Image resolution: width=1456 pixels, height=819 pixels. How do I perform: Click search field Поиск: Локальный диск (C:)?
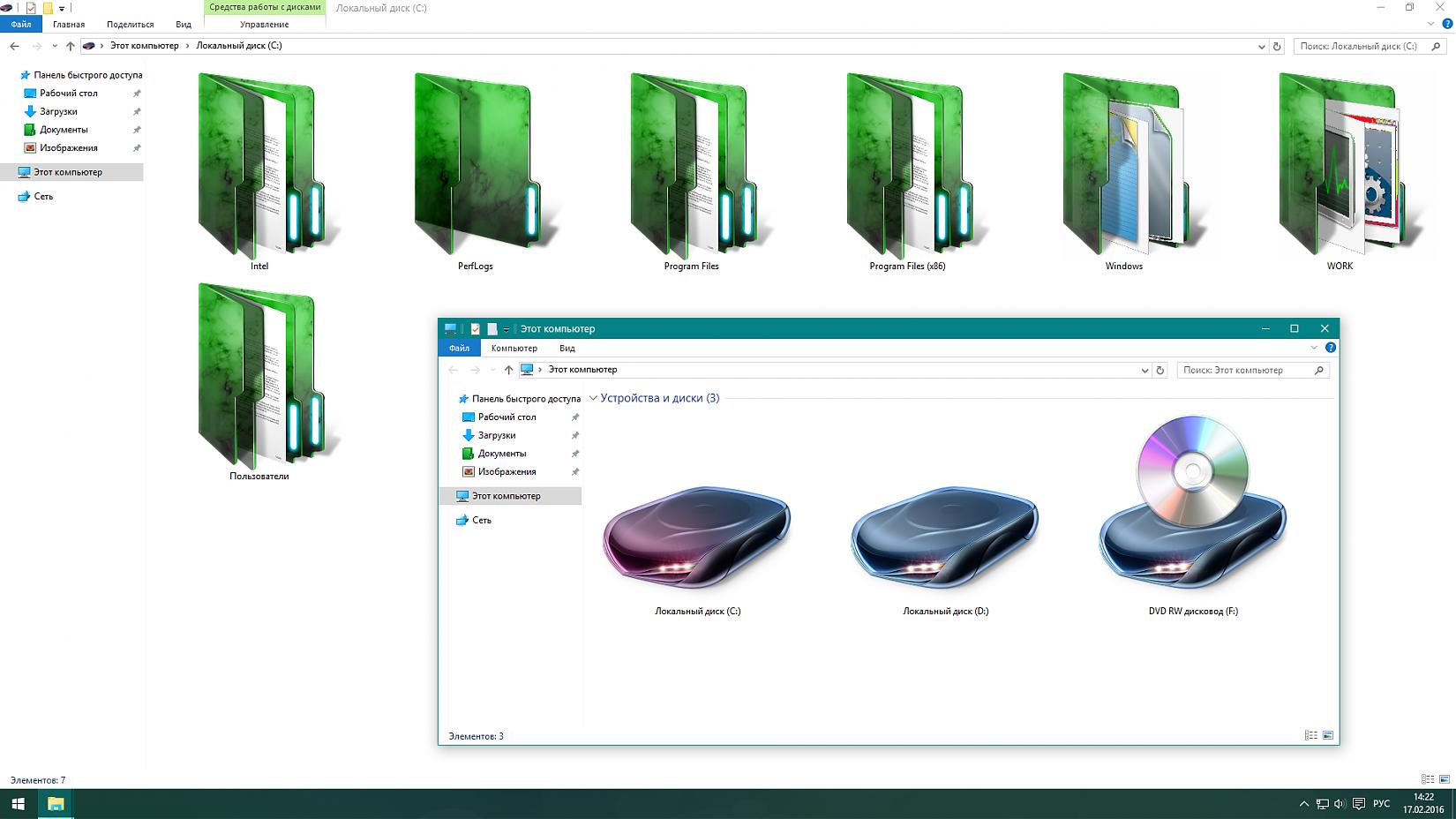(x=1370, y=46)
